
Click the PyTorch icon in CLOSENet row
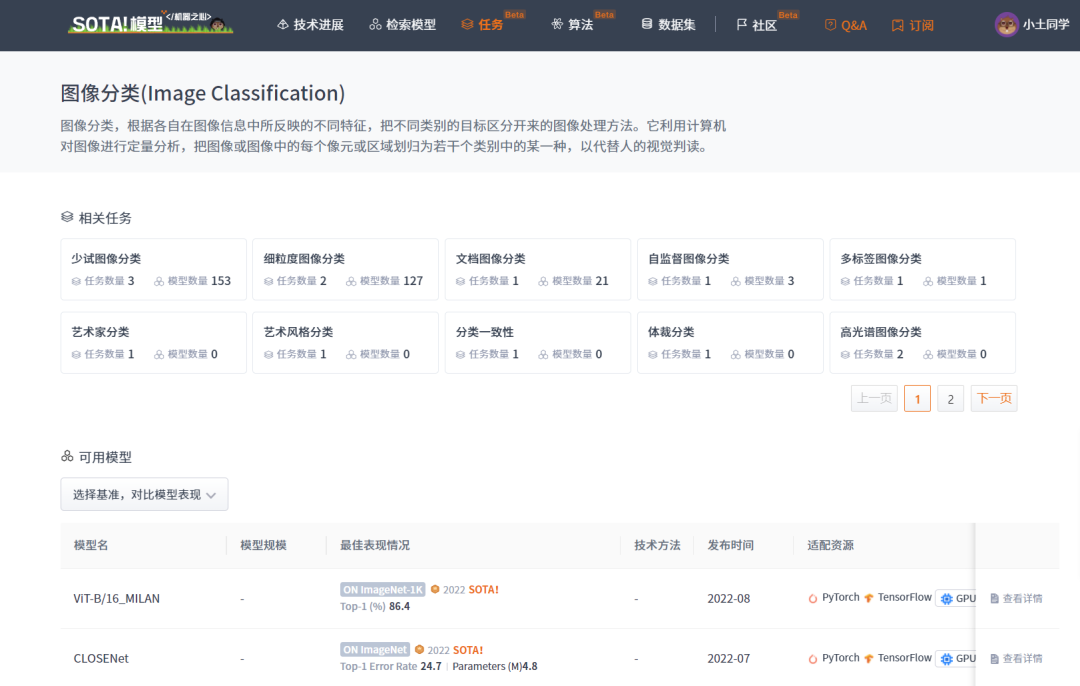(813, 658)
